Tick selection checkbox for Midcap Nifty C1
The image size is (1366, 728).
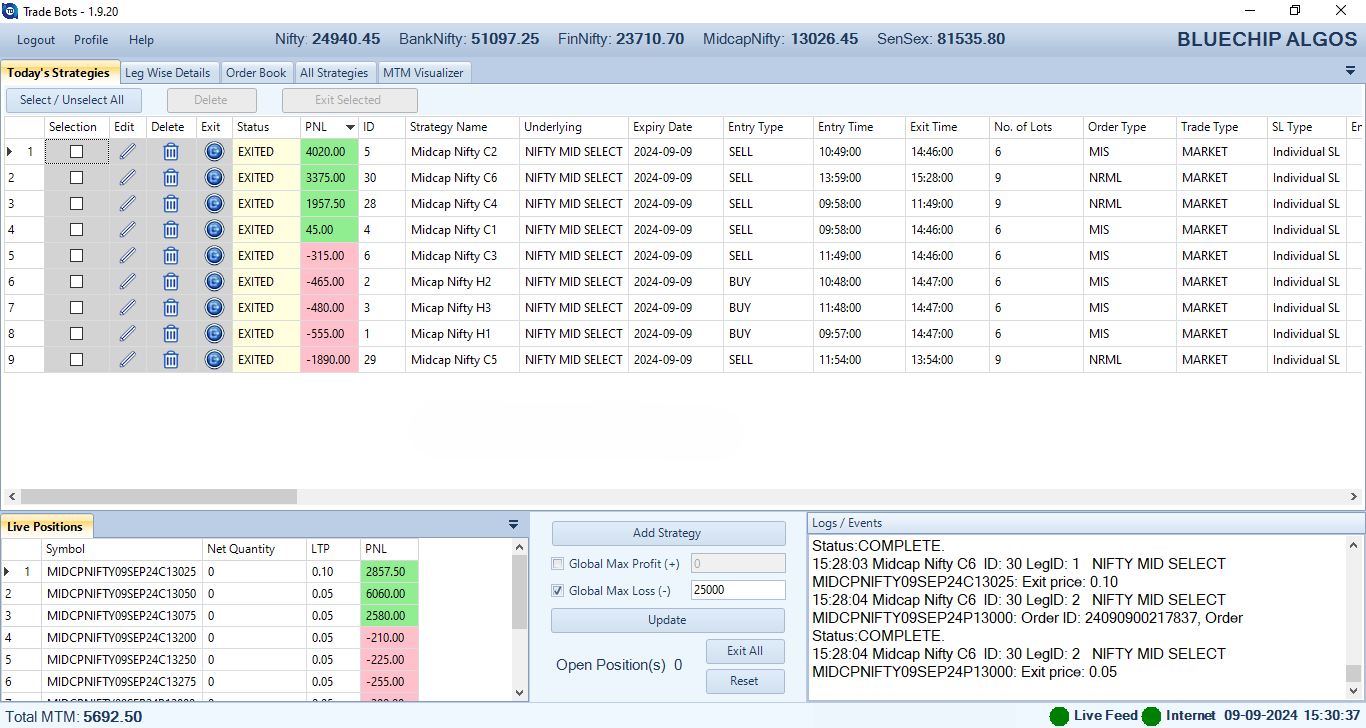pyautogui.click(x=77, y=229)
